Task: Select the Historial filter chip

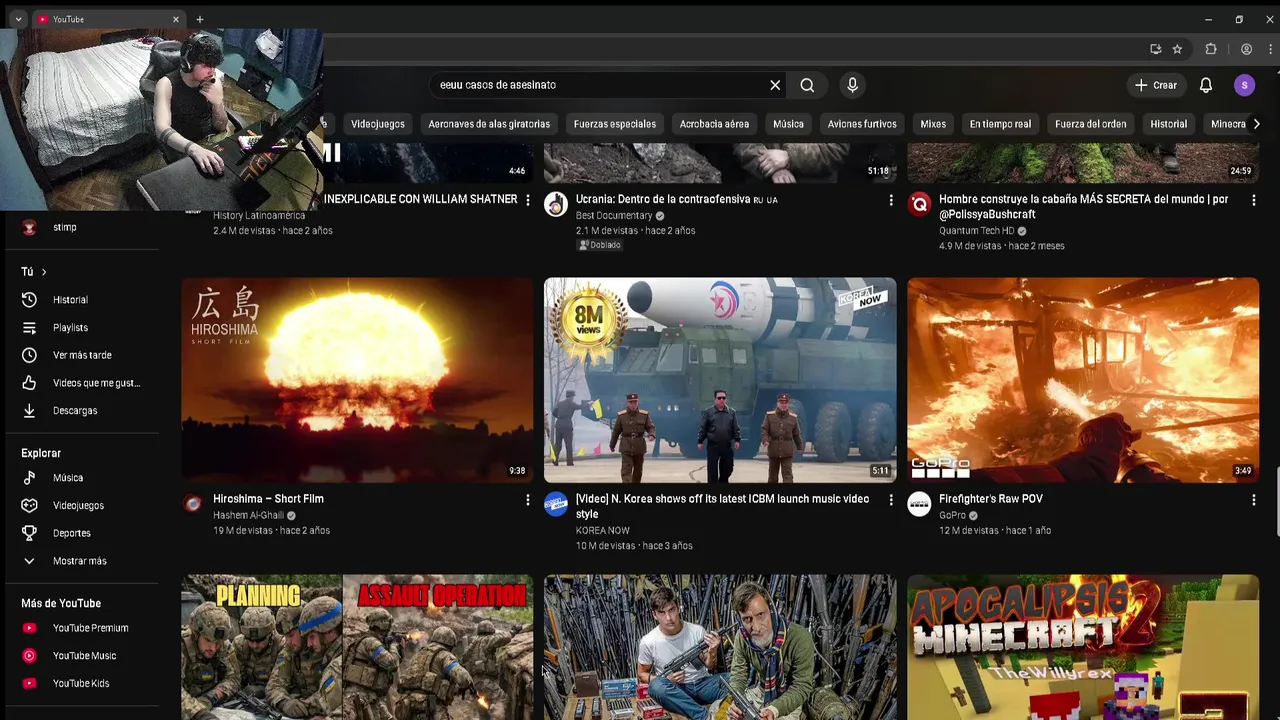Action: pyautogui.click(x=1168, y=124)
